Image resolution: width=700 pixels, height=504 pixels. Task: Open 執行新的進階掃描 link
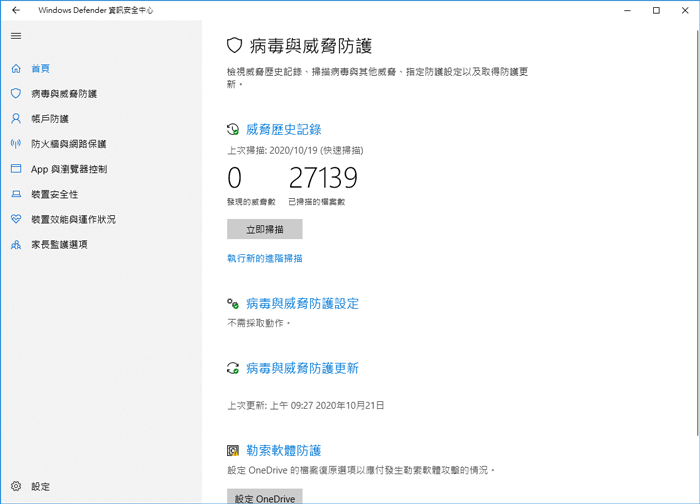[x=265, y=258]
